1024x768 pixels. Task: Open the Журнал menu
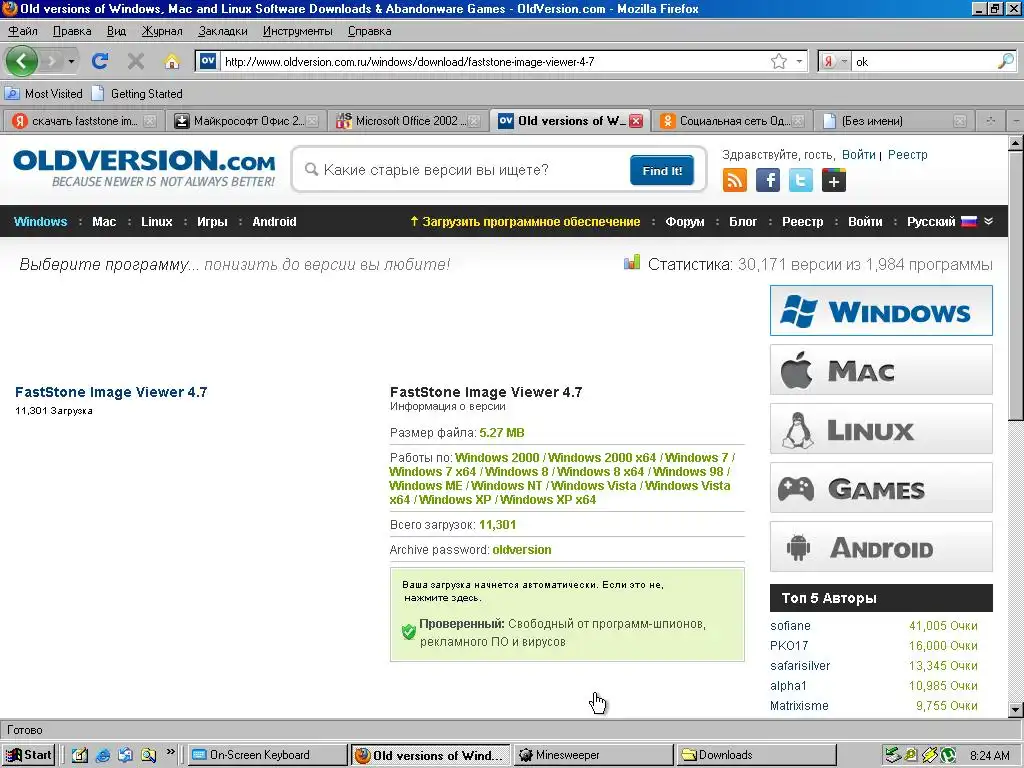coord(162,31)
